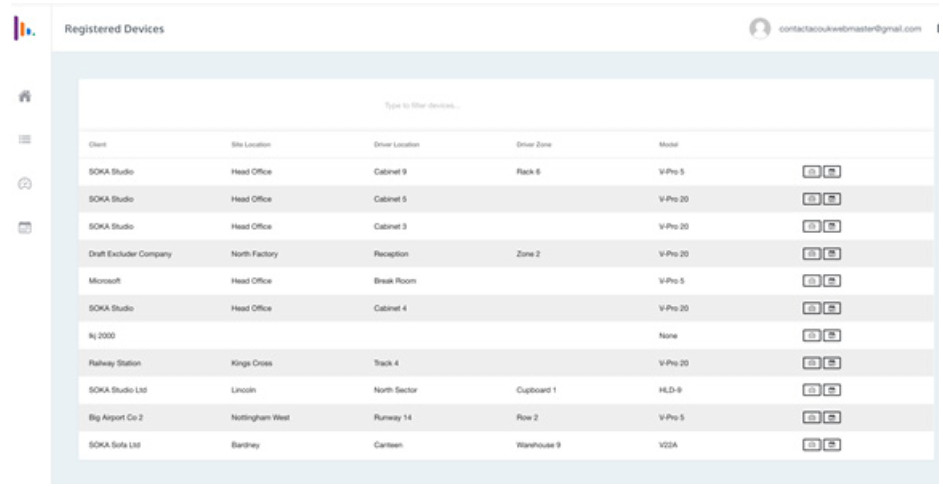This screenshot has height=487, width=943.
Task: Click the filter devices search field
Action: 422,105
